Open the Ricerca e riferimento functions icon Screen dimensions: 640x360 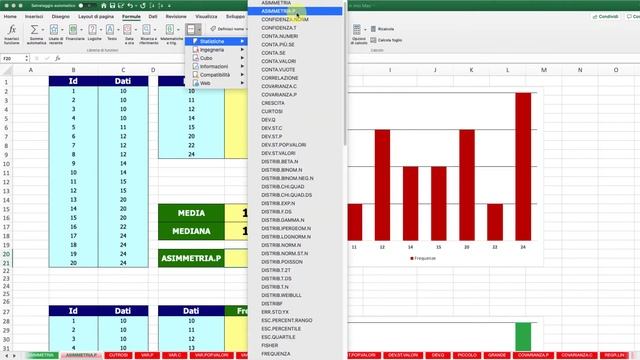[x=146, y=29]
